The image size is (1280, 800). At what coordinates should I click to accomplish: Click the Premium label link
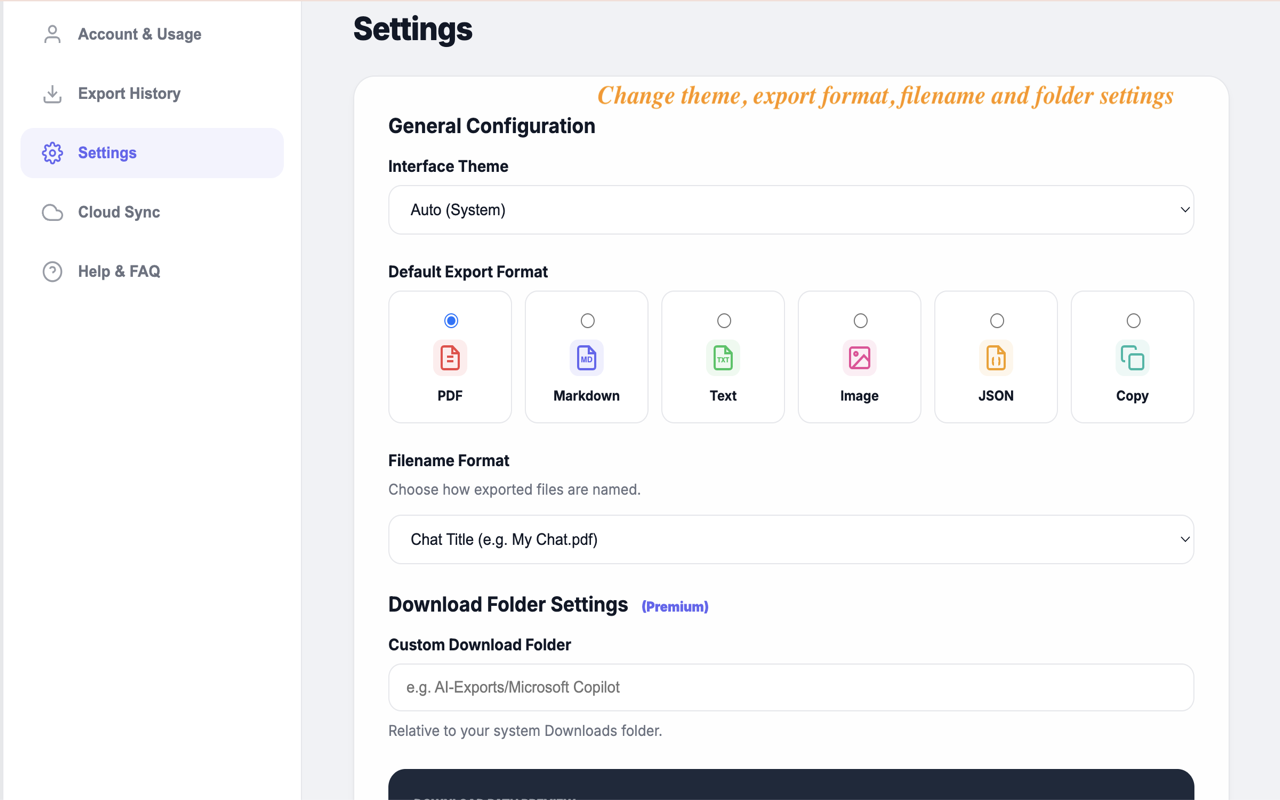pyautogui.click(x=675, y=607)
